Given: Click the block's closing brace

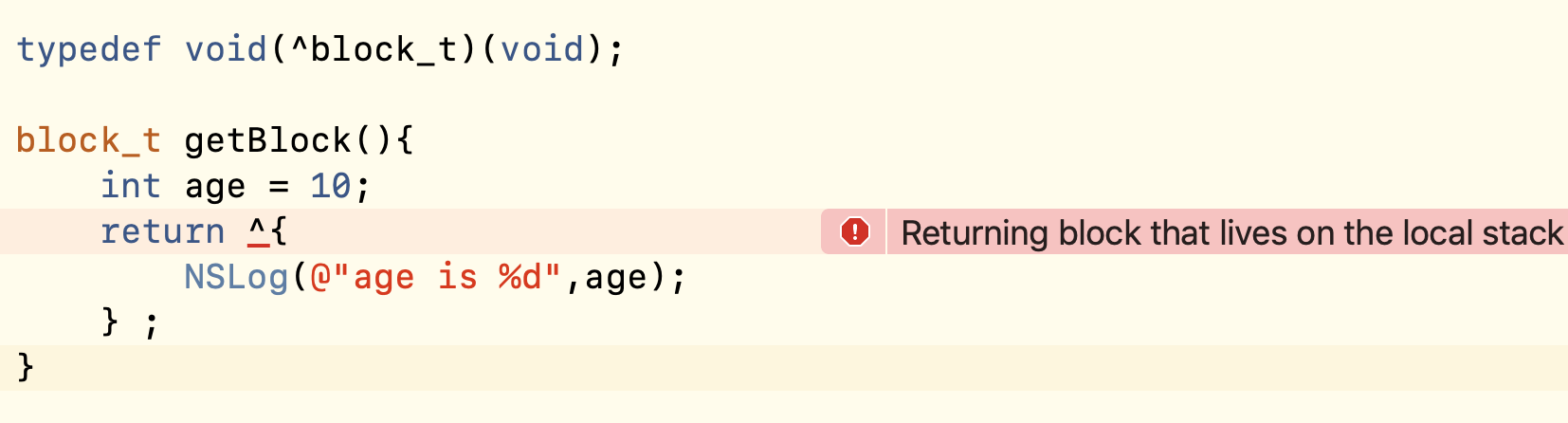Looking at the screenshot, I should [x=110, y=322].
